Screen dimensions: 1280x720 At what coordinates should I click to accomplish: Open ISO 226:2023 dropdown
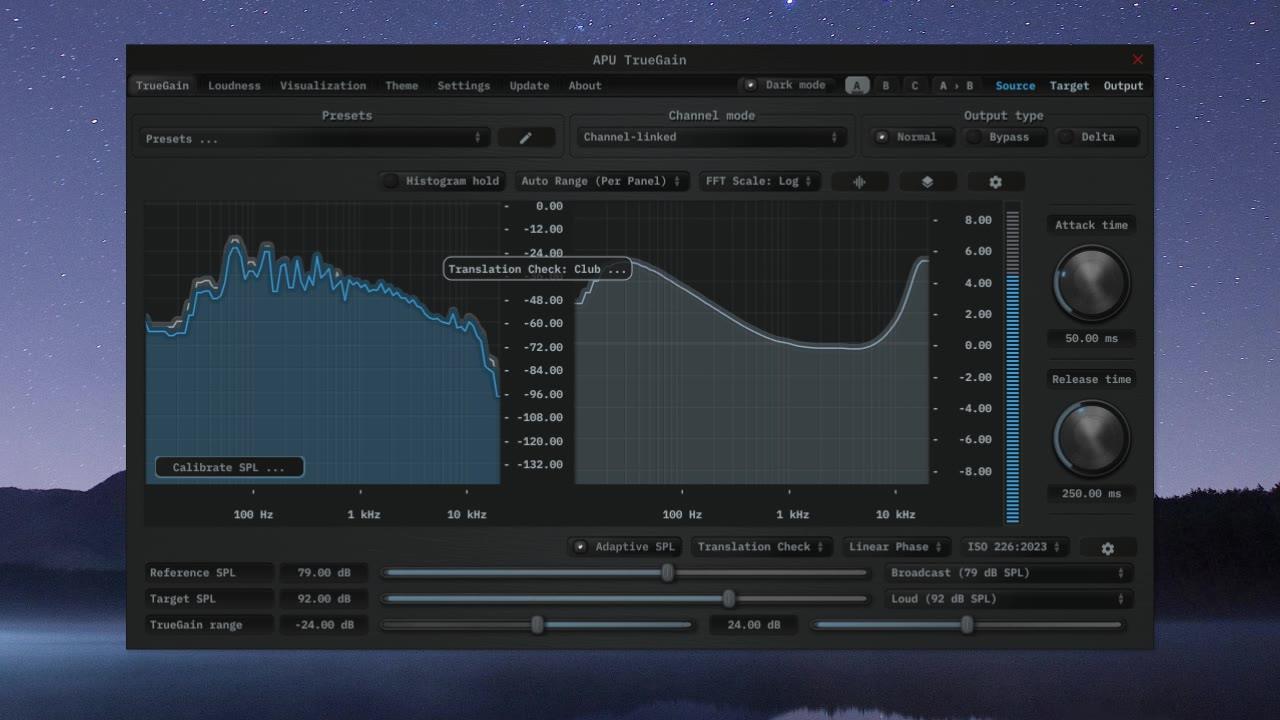1015,547
